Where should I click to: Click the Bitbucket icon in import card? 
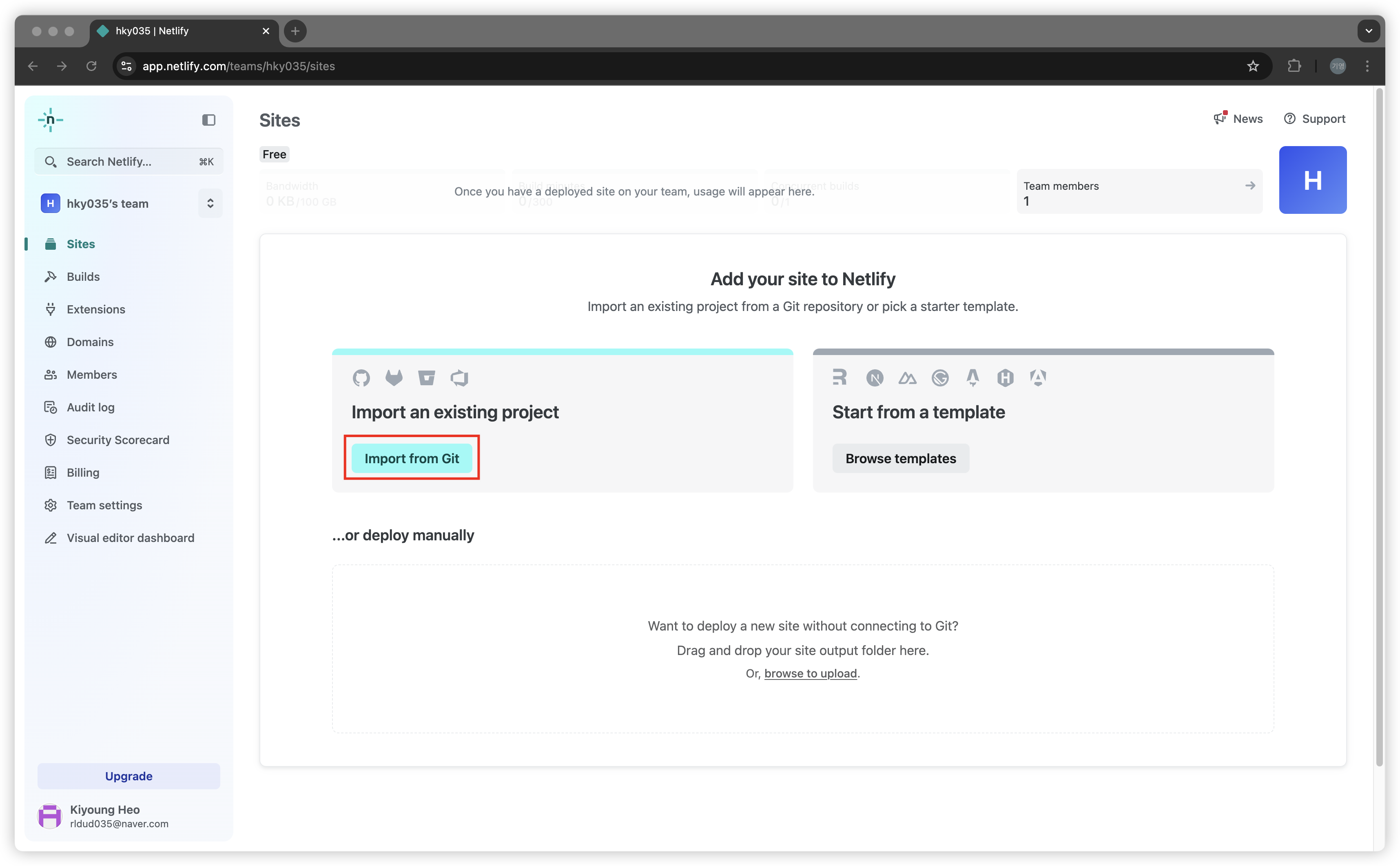pos(426,378)
